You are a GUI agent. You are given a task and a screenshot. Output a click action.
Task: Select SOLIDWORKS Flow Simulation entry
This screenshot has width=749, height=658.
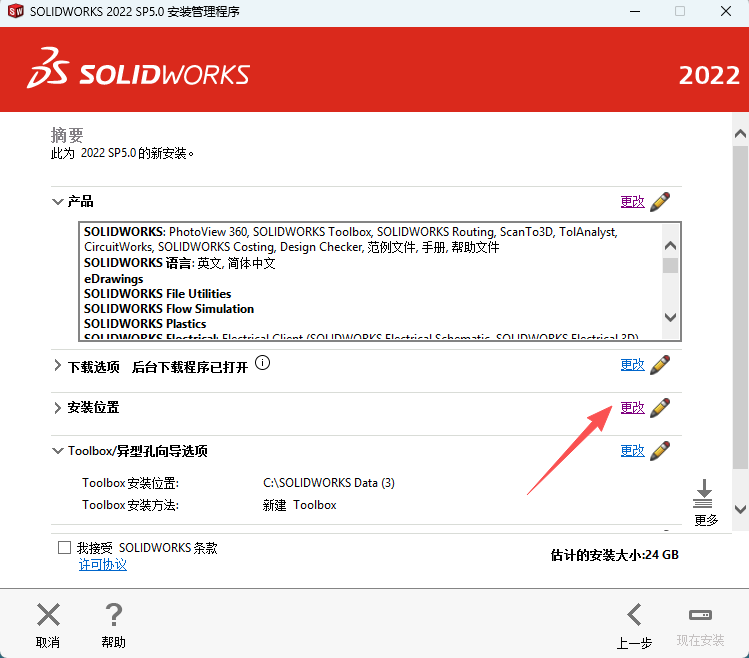(x=169, y=309)
